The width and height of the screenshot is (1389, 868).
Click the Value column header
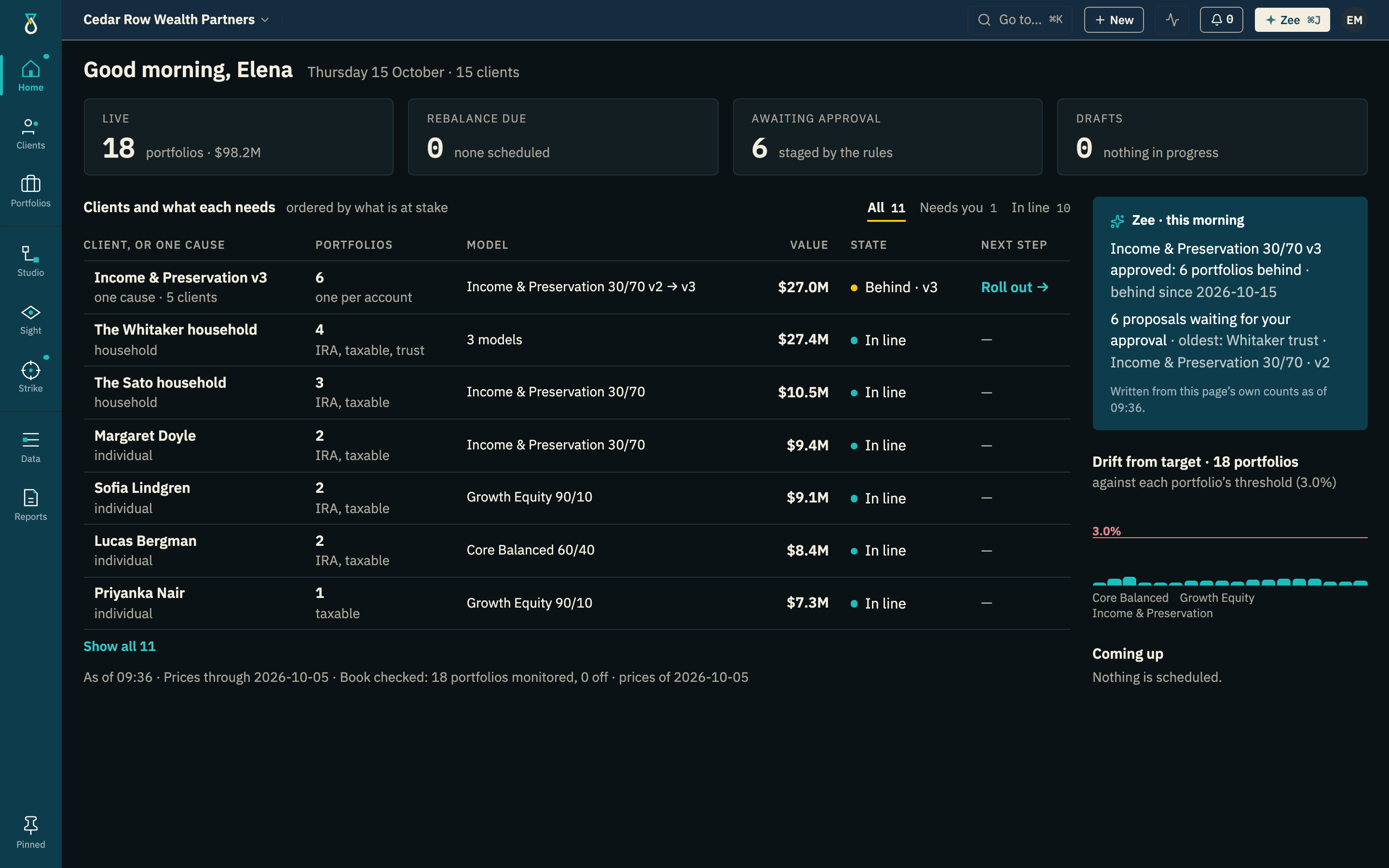809,245
